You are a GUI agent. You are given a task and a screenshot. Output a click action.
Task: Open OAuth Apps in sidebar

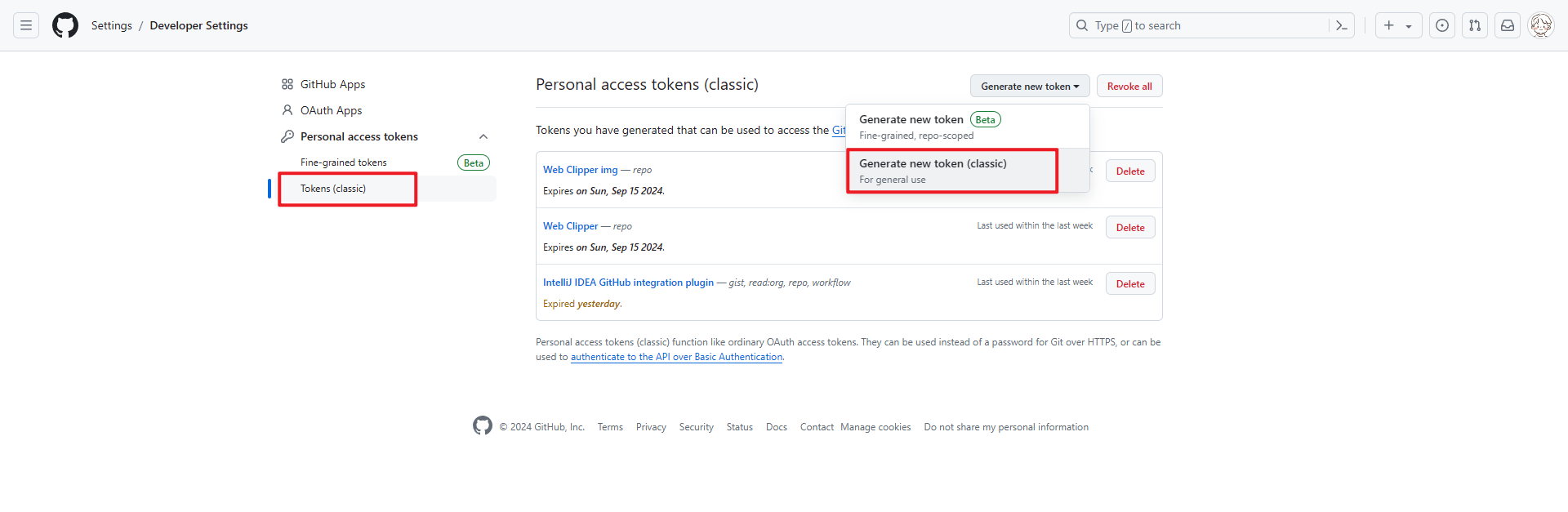[x=331, y=110]
